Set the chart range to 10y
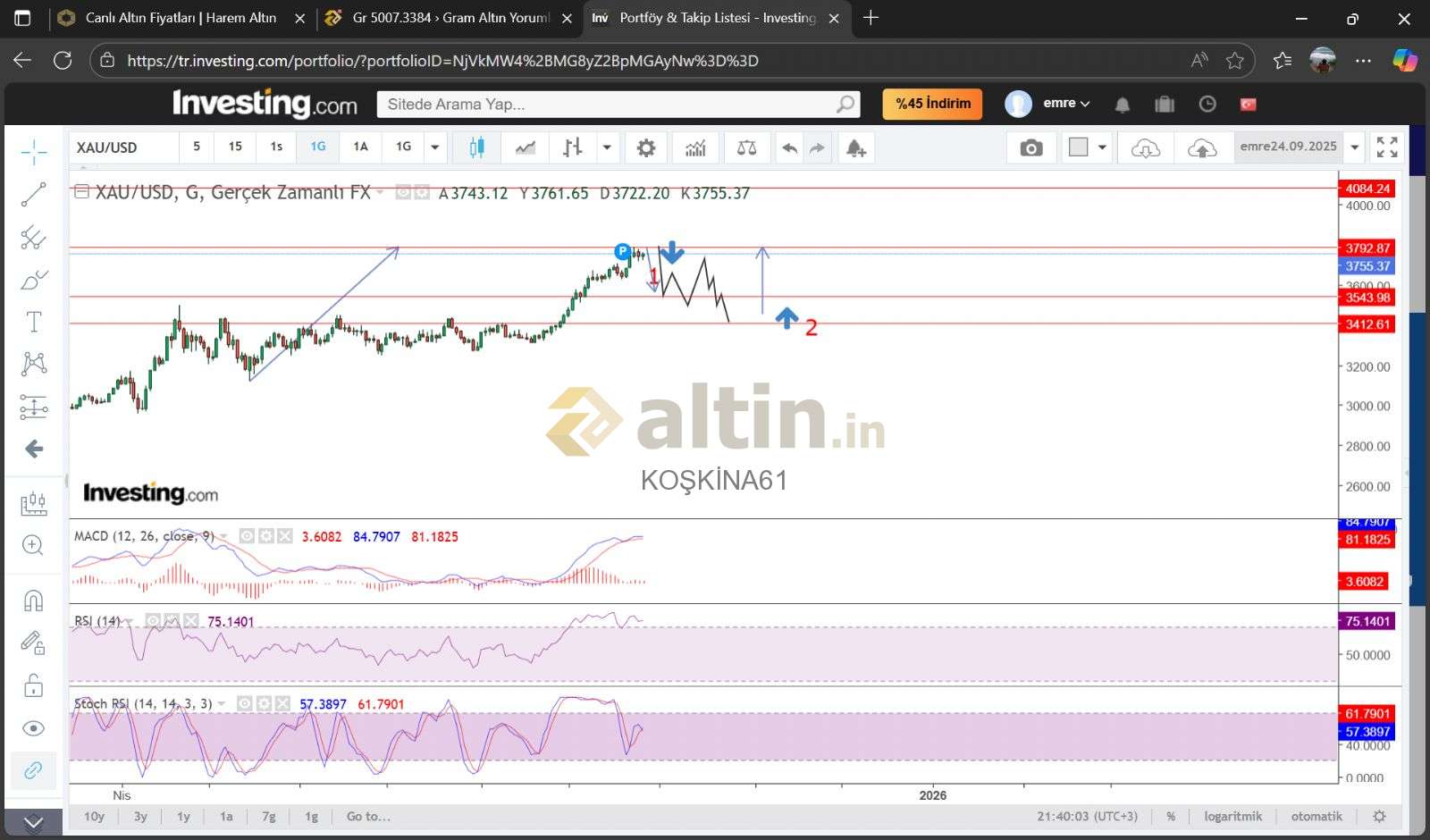The height and width of the screenshot is (840, 1430). coord(94,816)
